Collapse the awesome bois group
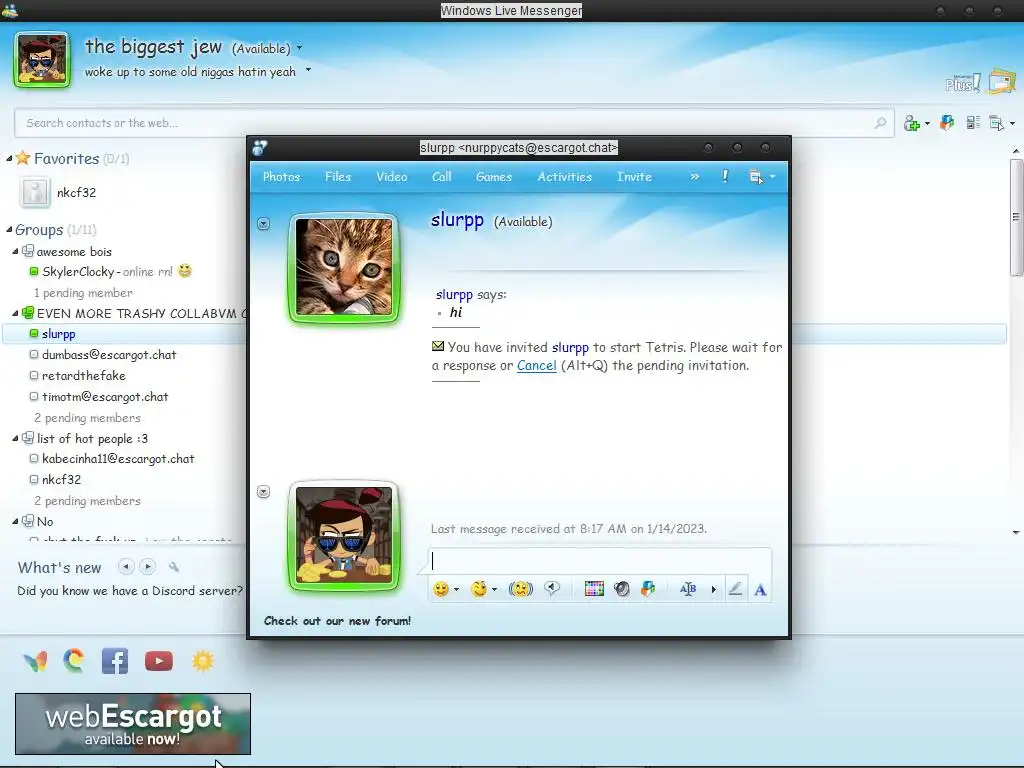Viewport: 1024px width, 768px height. coord(15,251)
